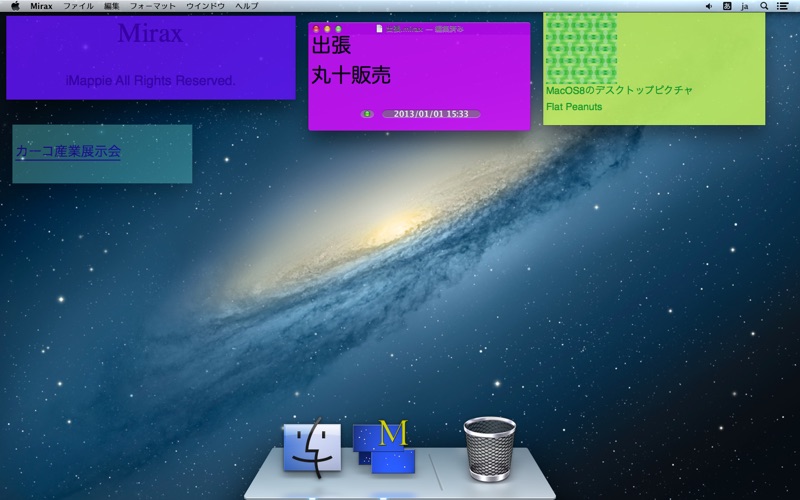Open the Trash in the Dock
800x500 pixels.
point(490,449)
